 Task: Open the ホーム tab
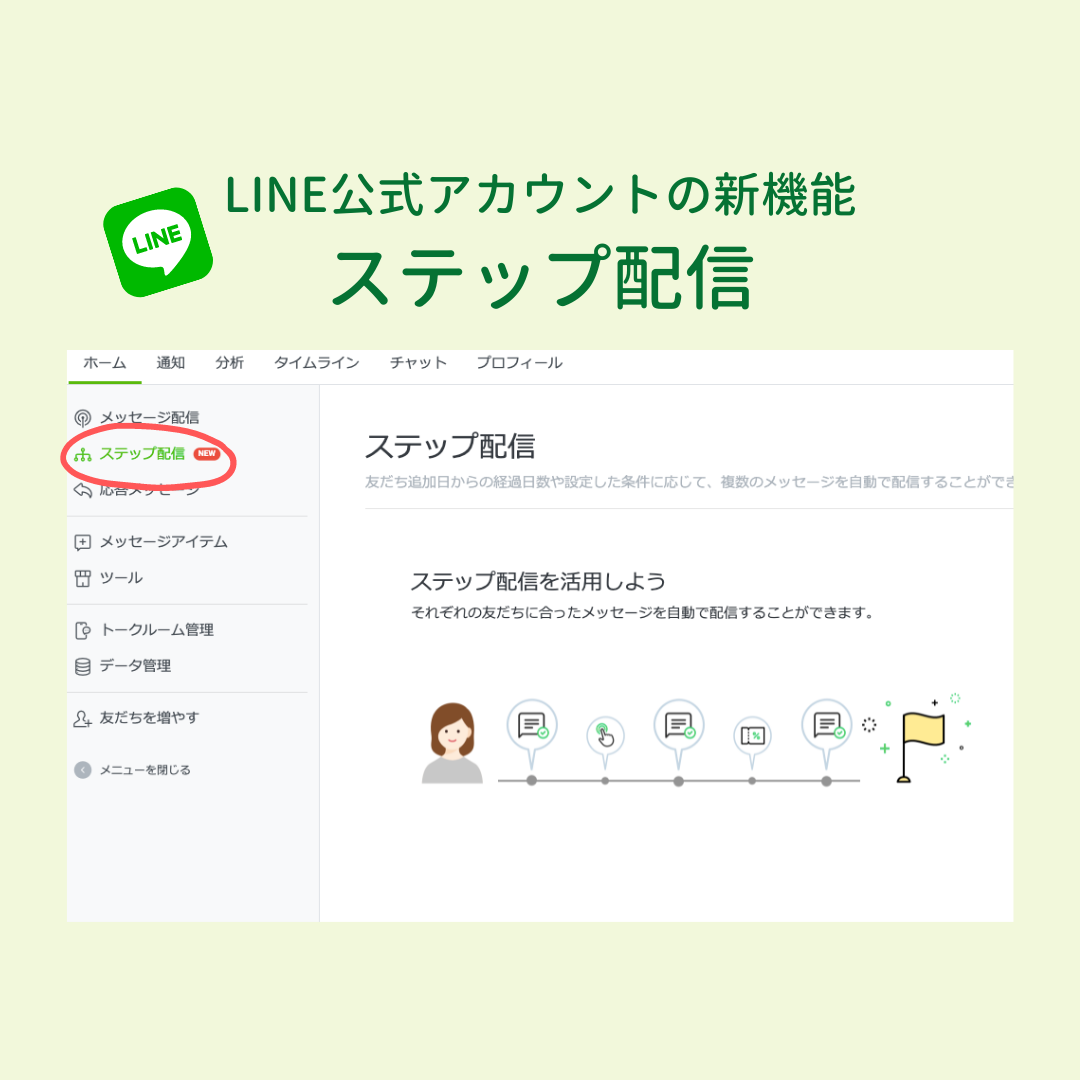click(105, 363)
